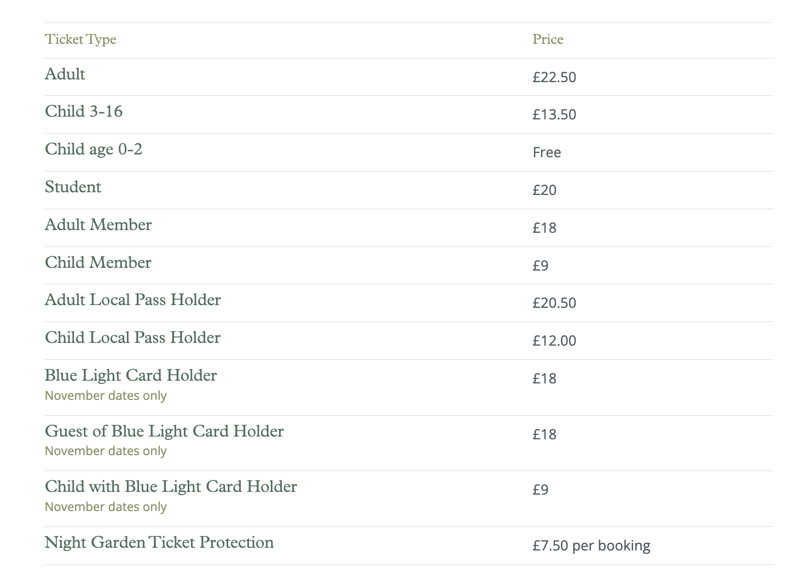Click the Child with Blue Light Card Holder label
The image size is (800, 584).
171,488
